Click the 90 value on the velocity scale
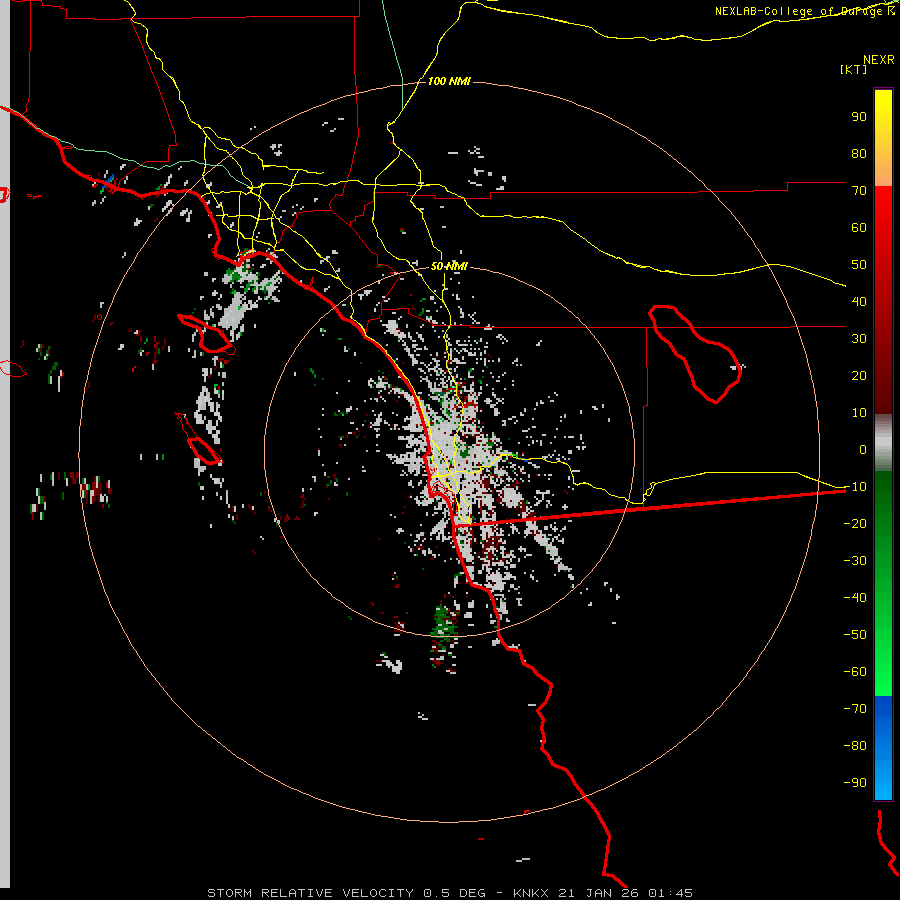Viewport: 900px width, 900px height. (x=859, y=117)
